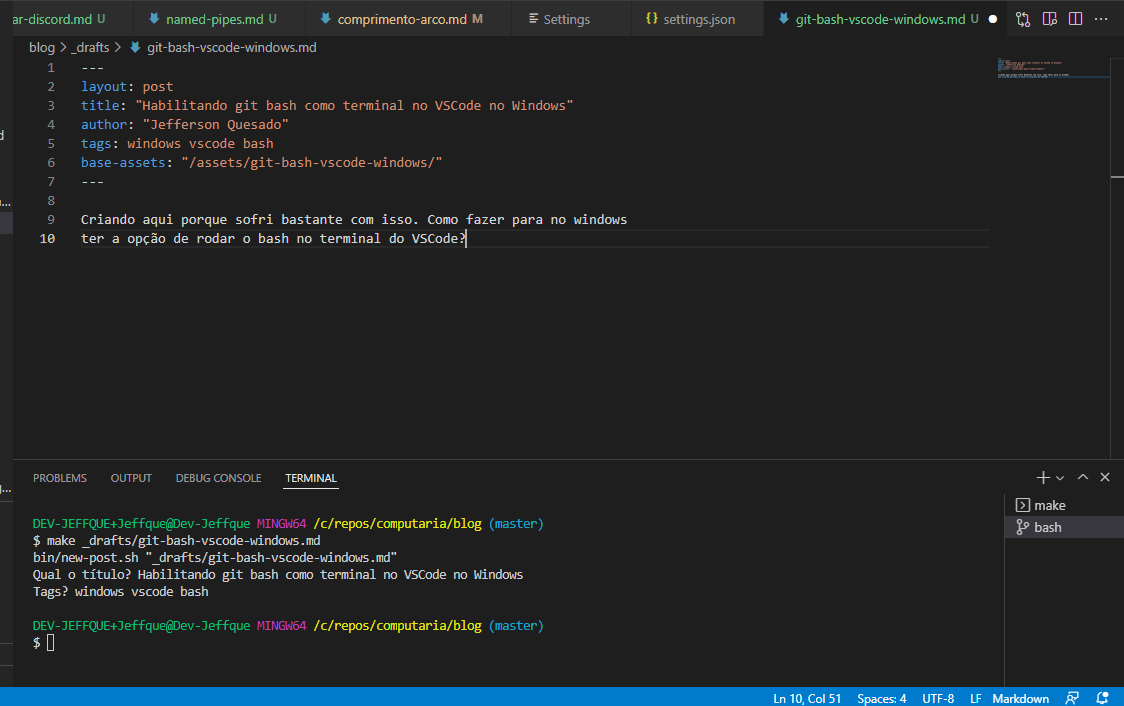
Task: Select the make terminal in the list
Action: [x=1047, y=505]
